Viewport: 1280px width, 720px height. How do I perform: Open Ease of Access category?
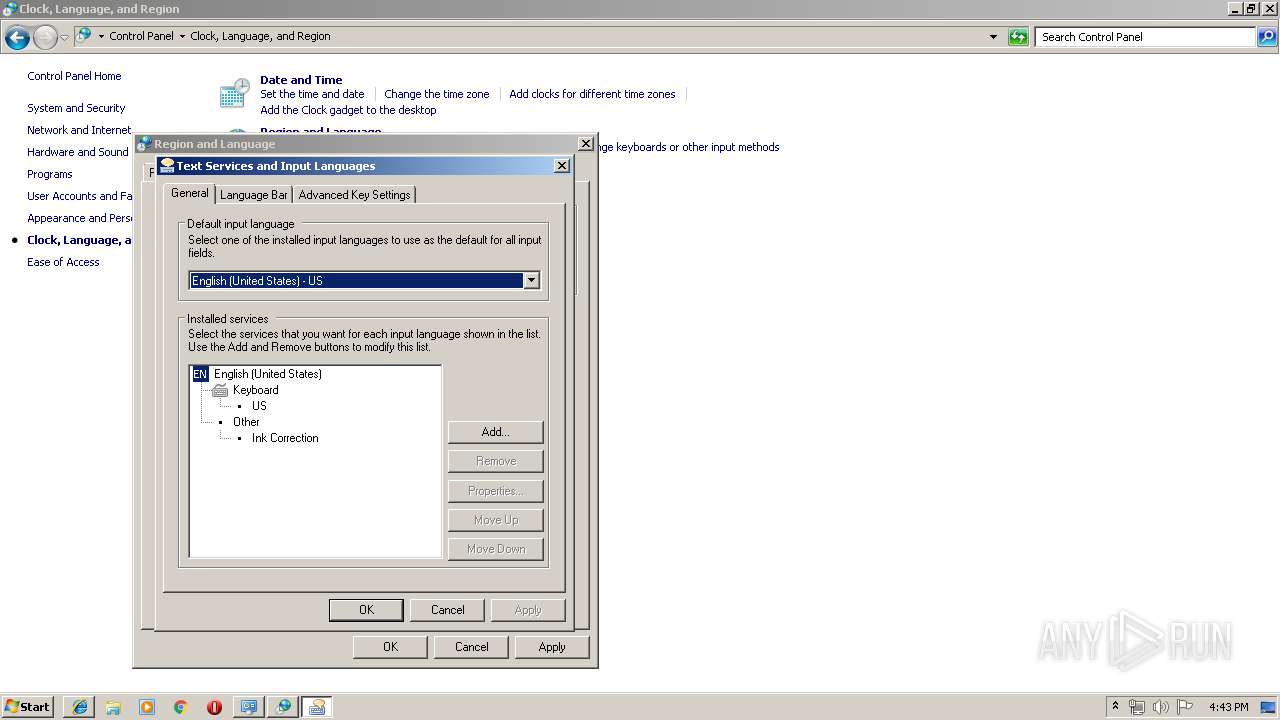pyautogui.click(x=63, y=262)
